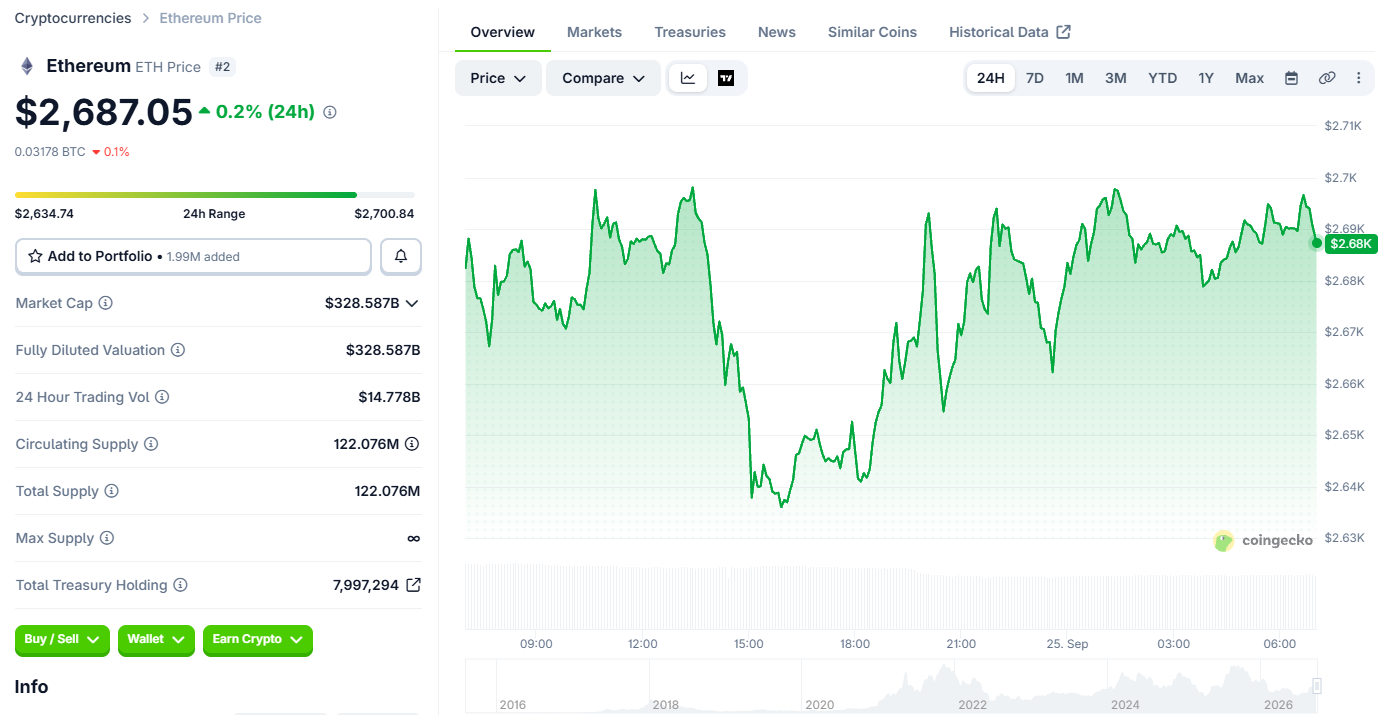This screenshot has height=715, width=1387.
Task: Select 3M time range
Action: (x=1116, y=78)
